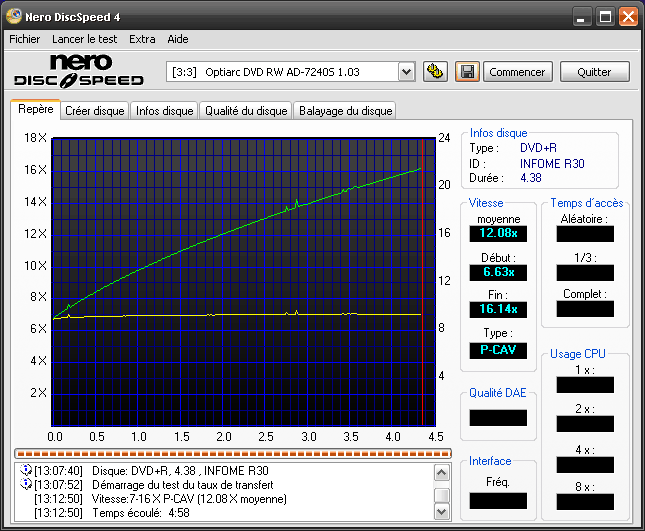Screen dimensions: 645x531
Task: Click the Usage CPU 4x field
Action: pyautogui.click(x=585, y=465)
